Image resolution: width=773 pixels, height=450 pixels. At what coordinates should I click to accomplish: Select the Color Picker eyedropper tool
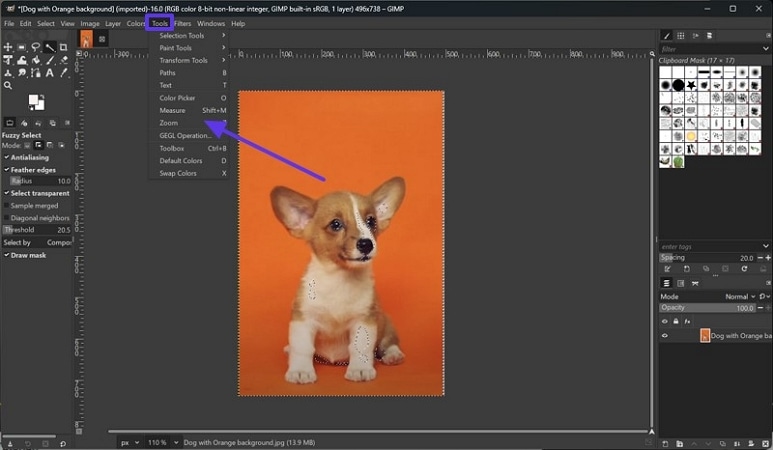click(x=64, y=73)
